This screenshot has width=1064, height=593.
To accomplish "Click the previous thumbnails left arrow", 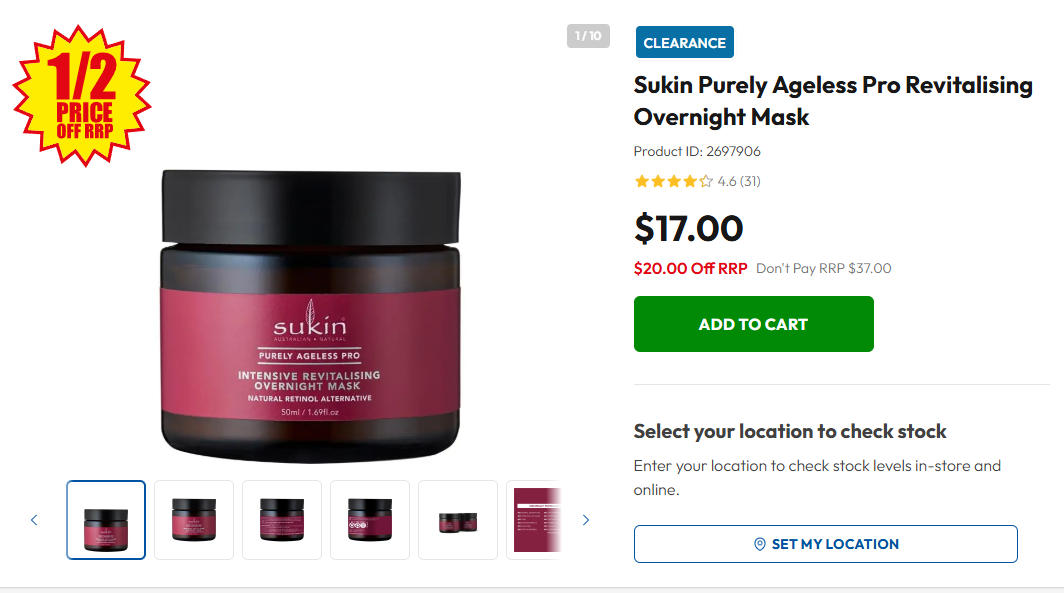I will 34,520.
